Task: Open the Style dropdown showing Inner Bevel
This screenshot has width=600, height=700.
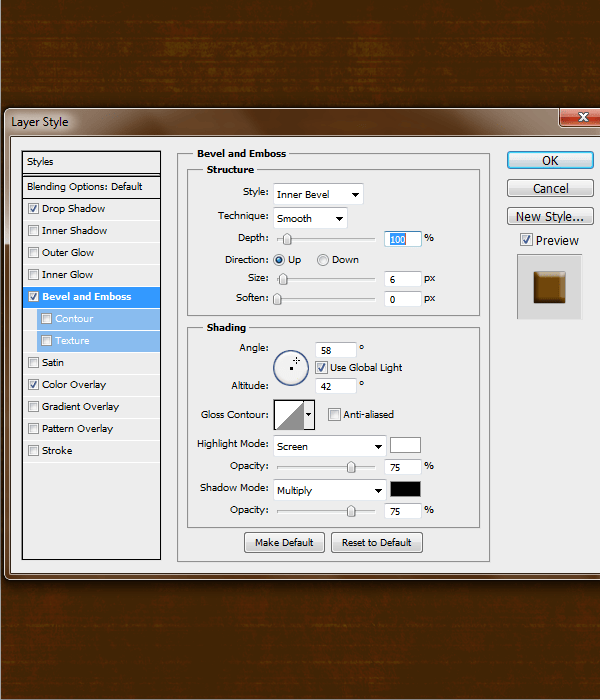Action: point(318,194)
